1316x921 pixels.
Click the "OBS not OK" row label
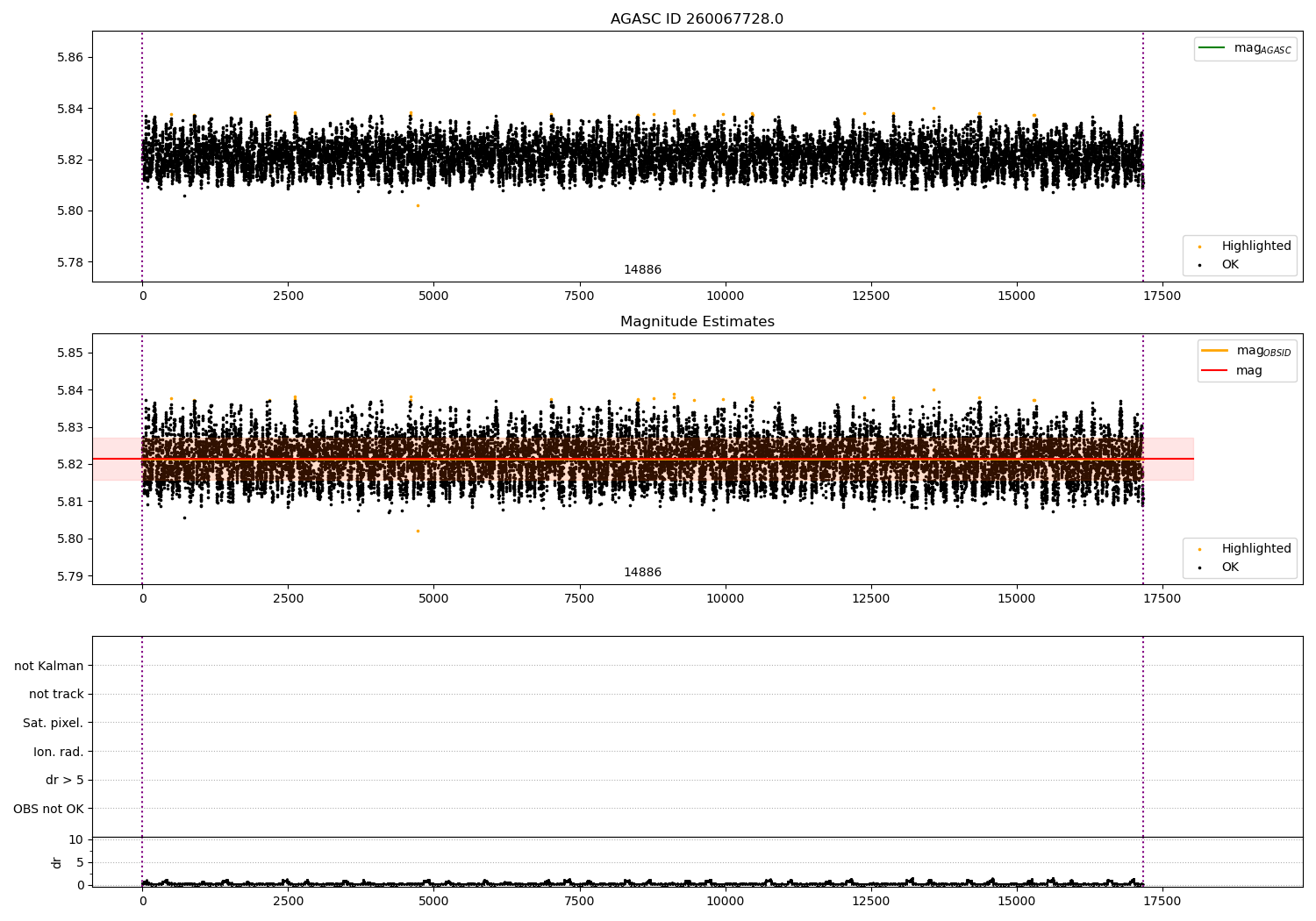48,809
